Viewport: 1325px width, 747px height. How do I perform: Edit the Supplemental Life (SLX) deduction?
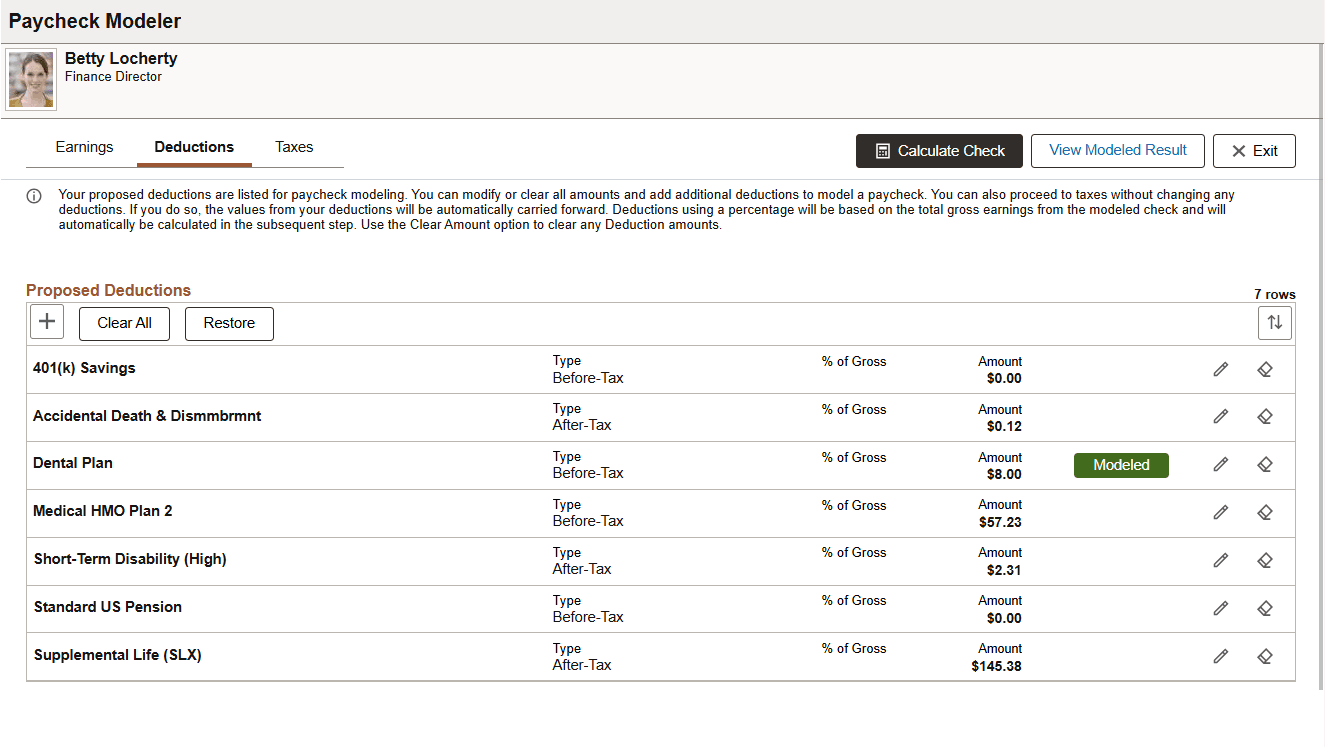pos(1220,656)
